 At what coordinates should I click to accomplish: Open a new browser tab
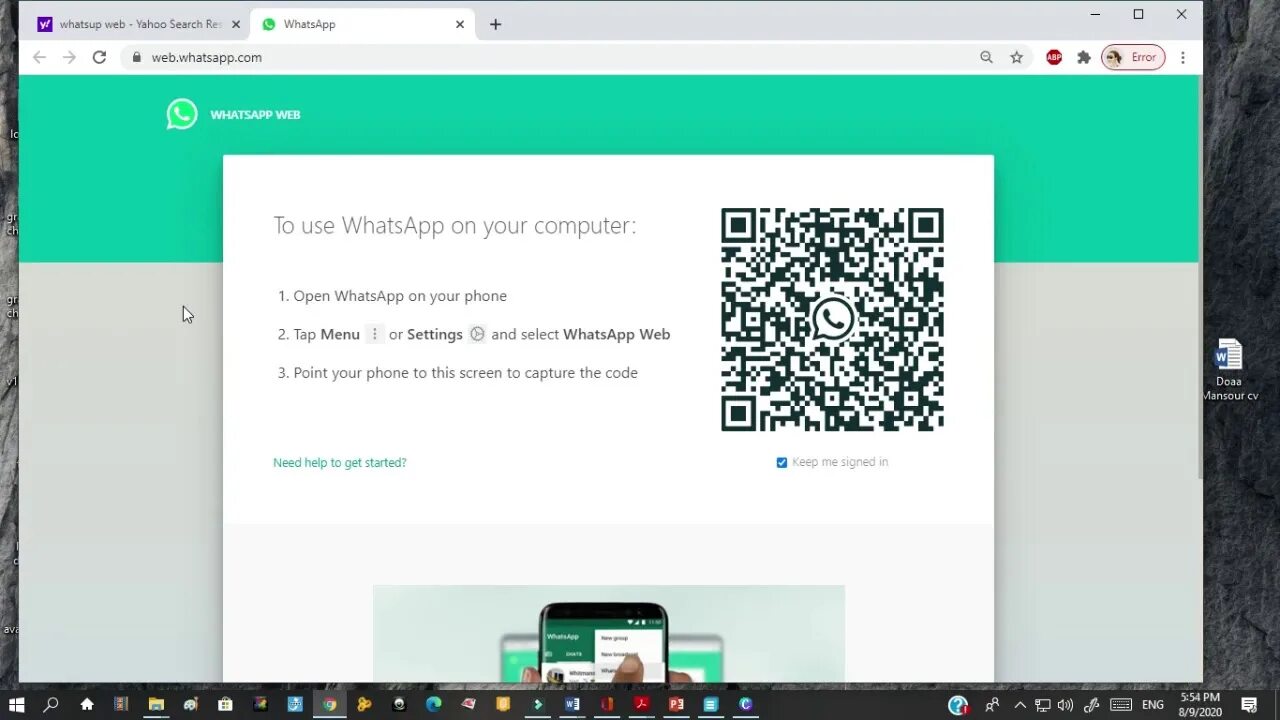point(495,24)
